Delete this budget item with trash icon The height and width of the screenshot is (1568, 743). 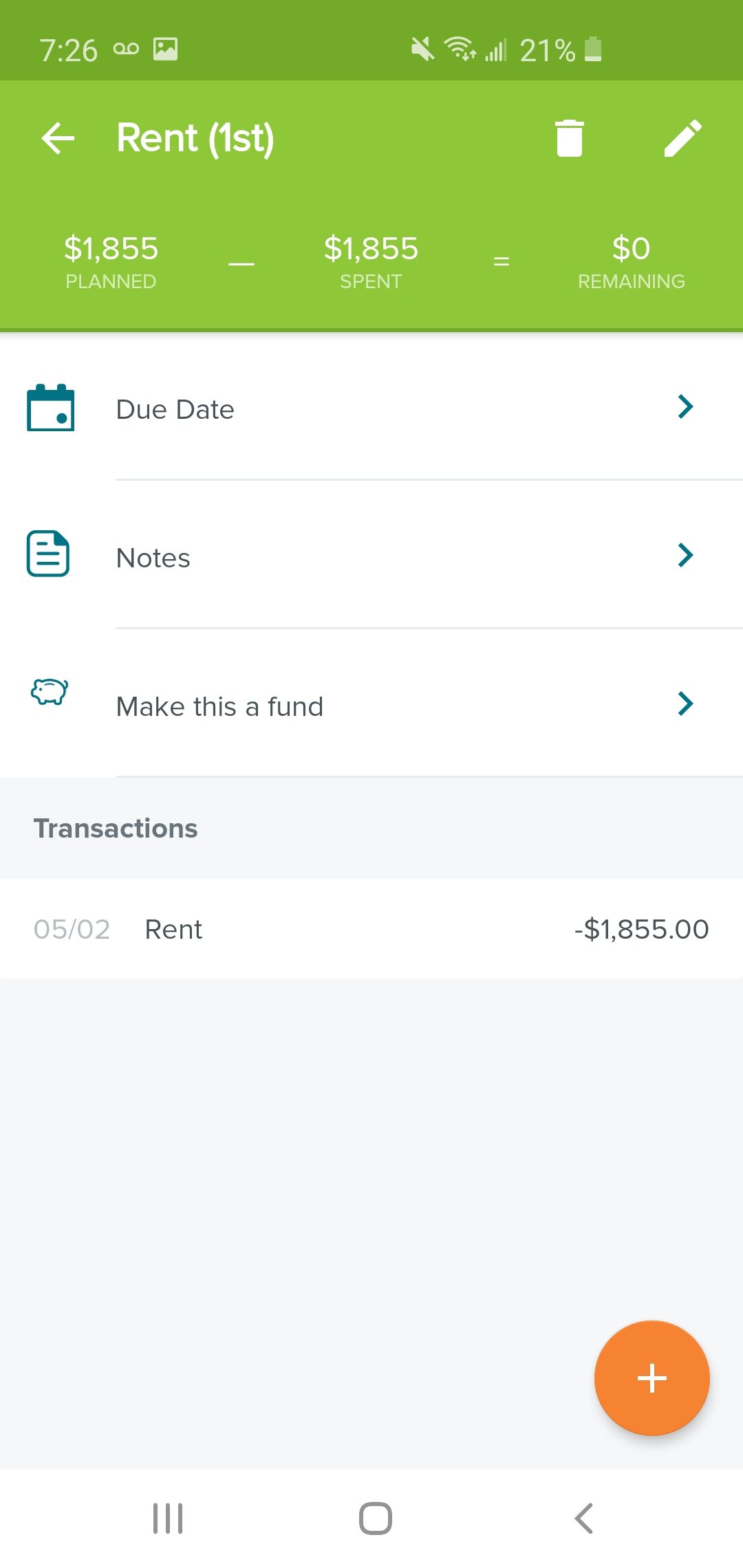coord(569,138)
